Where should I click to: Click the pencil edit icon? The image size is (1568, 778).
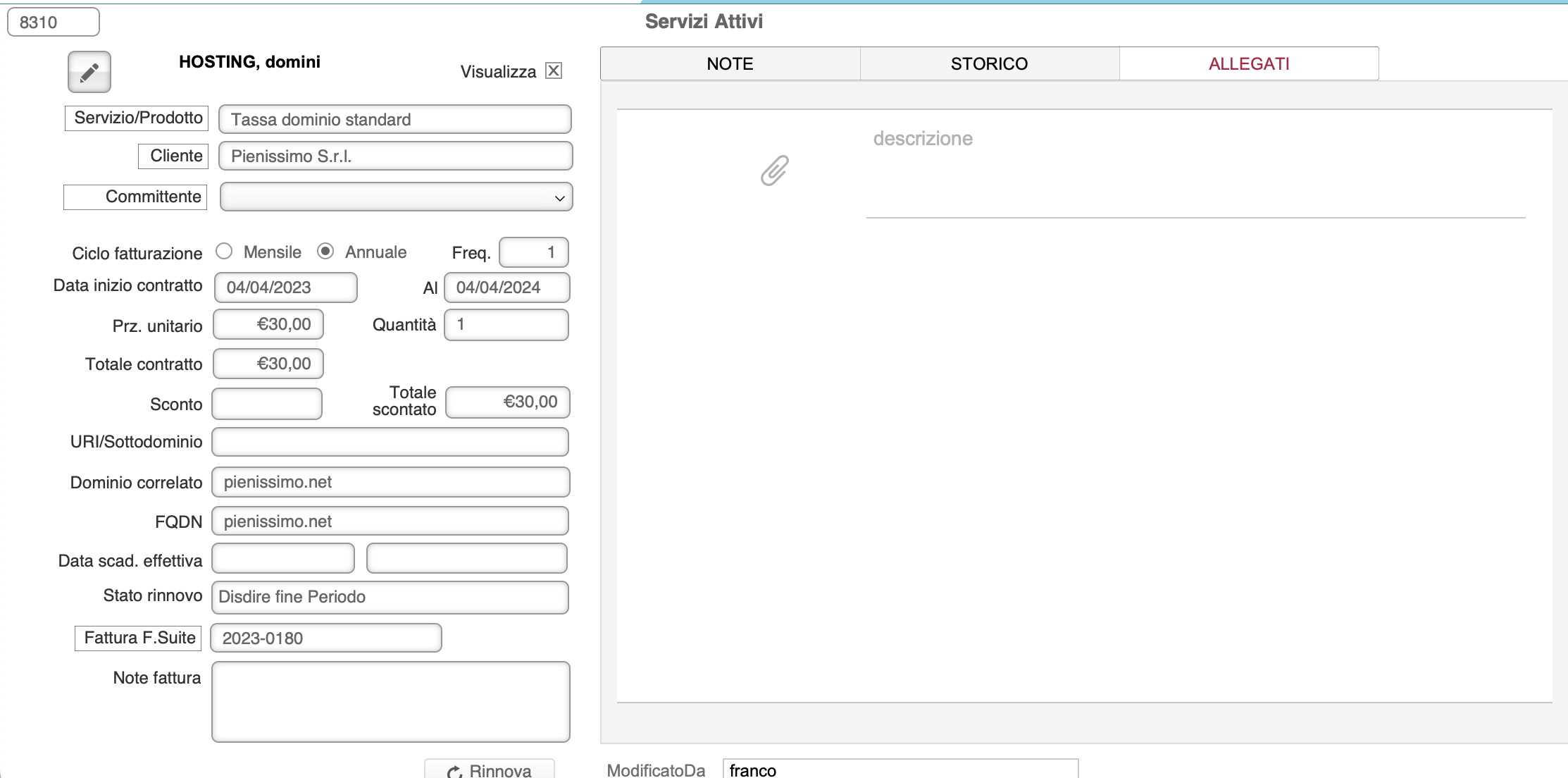(89, 72)
